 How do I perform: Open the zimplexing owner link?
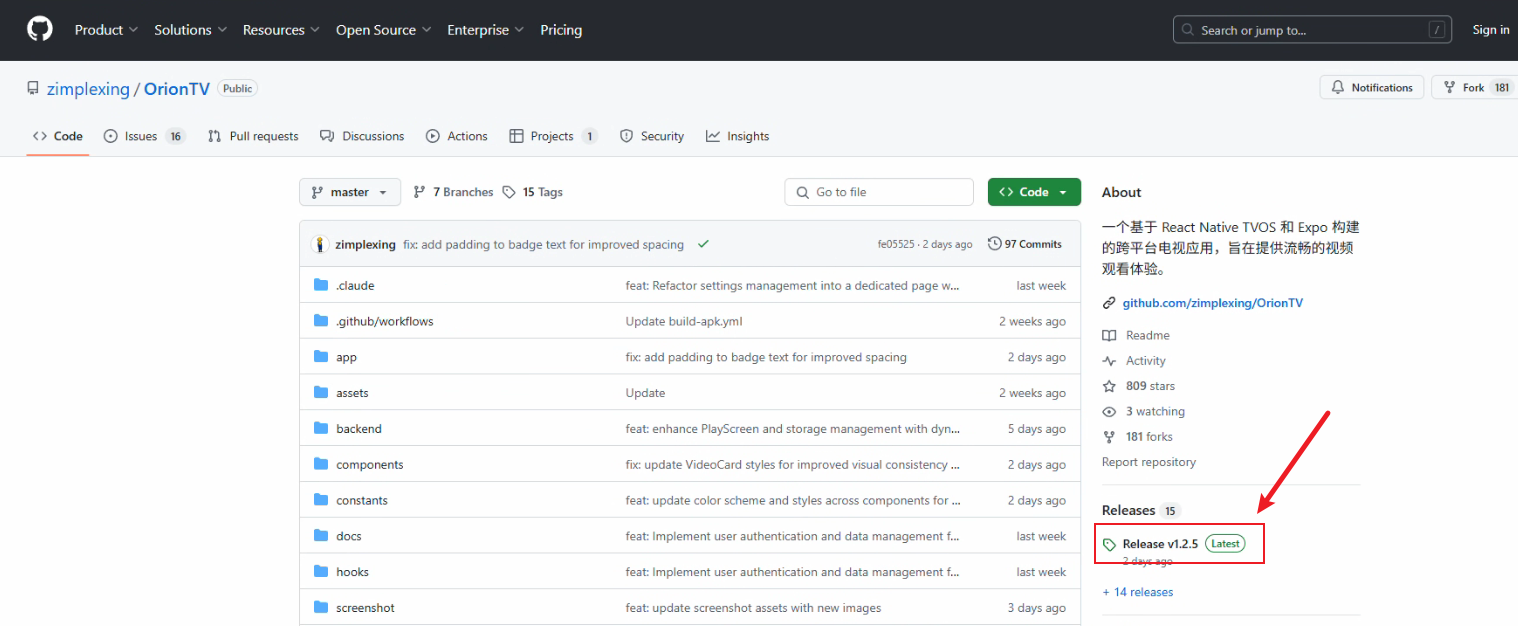coord(88,89)
